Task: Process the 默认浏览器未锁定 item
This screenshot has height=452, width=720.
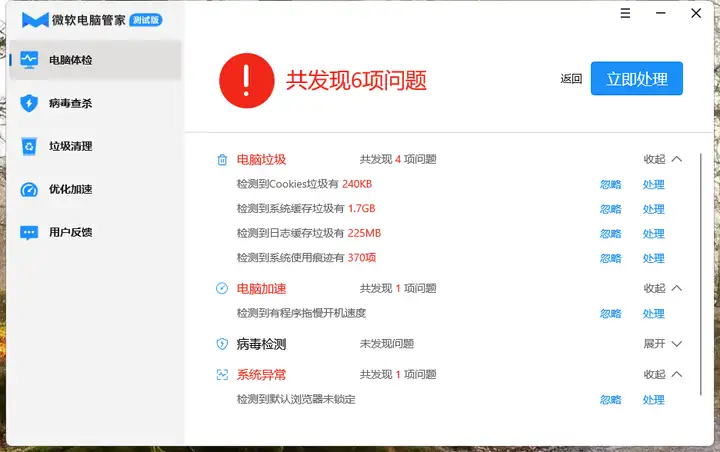Action: point(653,400)
